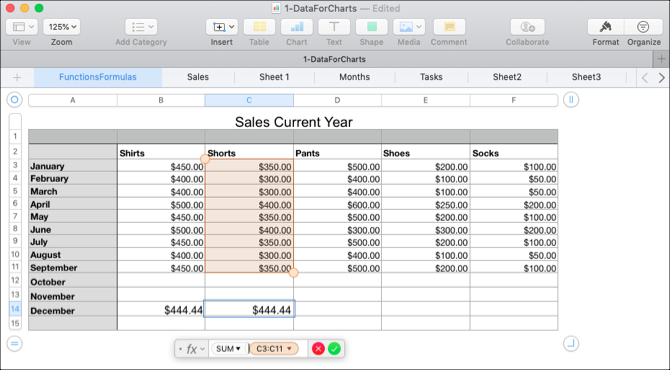Select the Socks header cell
670x370 pixels.
pos(514,153)
